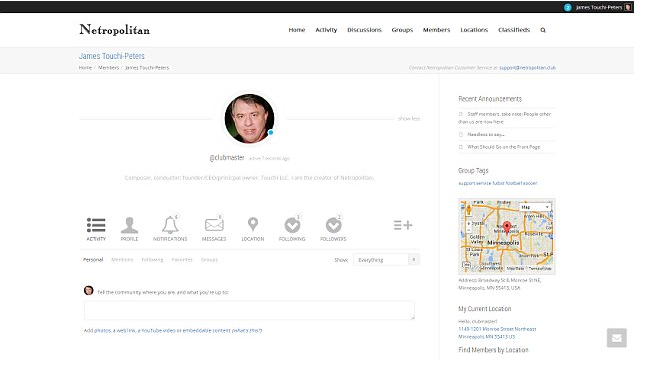Open the Show Everything filter dropdown
This screenshot has width=648, height=377.
tap(386, 260)
